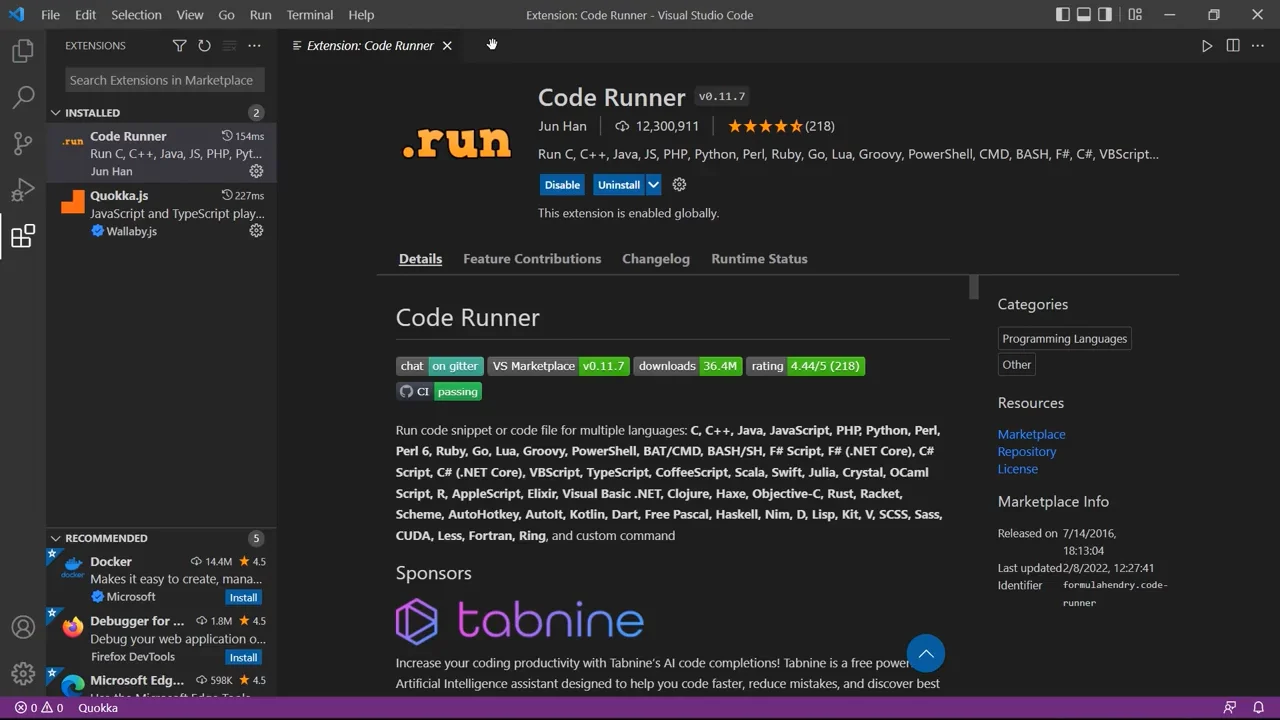
Task: Open the Terminal menu
Action: click(x=310, y=15)
